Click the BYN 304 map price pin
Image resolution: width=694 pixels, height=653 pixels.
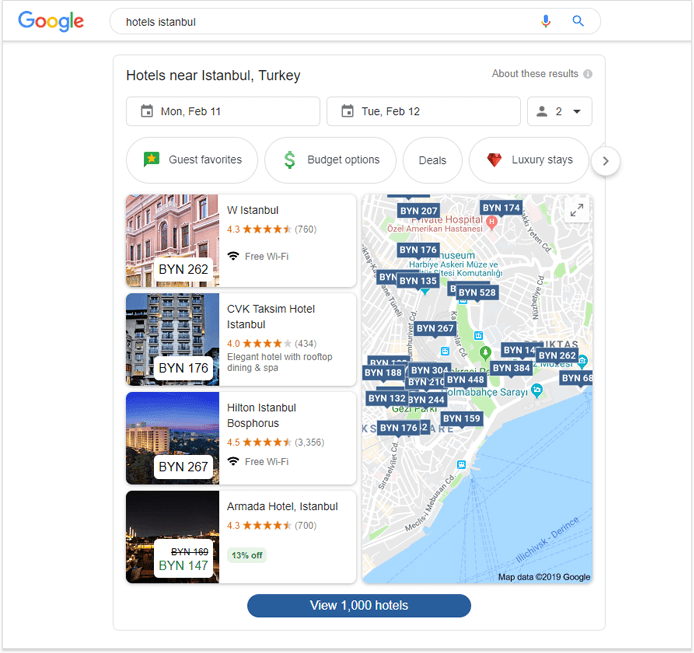coord(429,370)
